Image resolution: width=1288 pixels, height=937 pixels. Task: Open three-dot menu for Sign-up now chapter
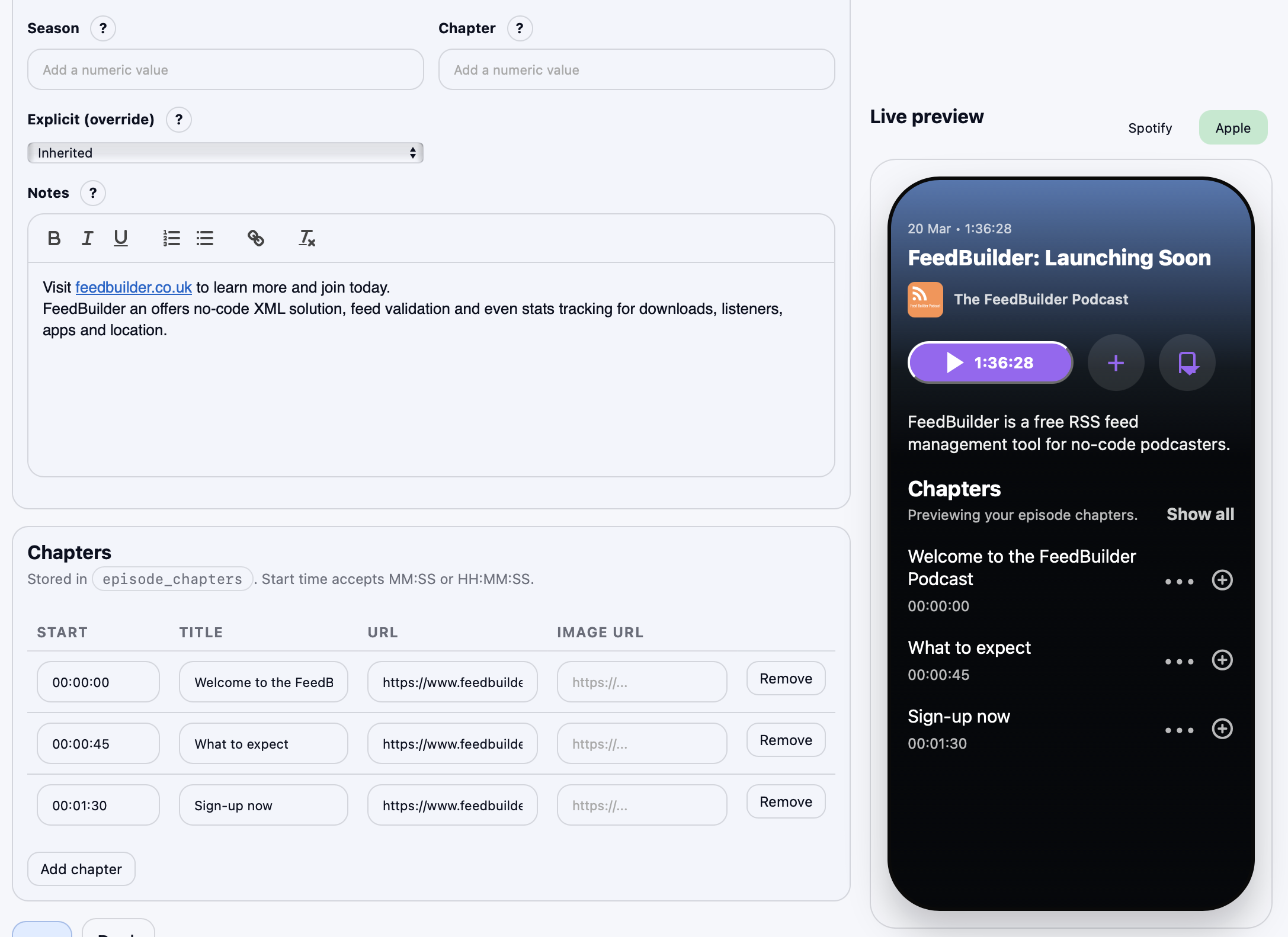point(1179,730)
